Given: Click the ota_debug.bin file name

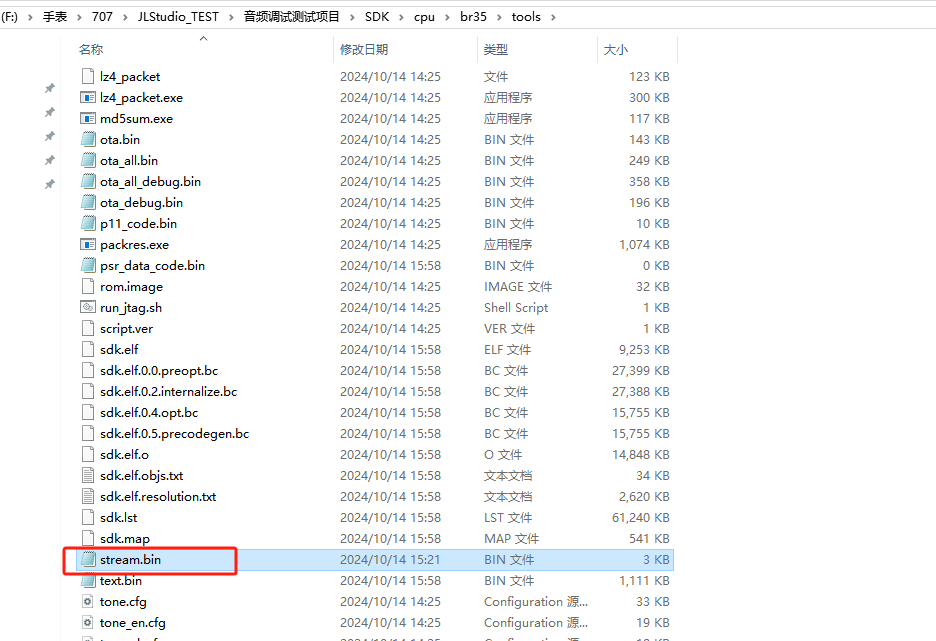Looking at the screenshot, I should pos(141,202).
